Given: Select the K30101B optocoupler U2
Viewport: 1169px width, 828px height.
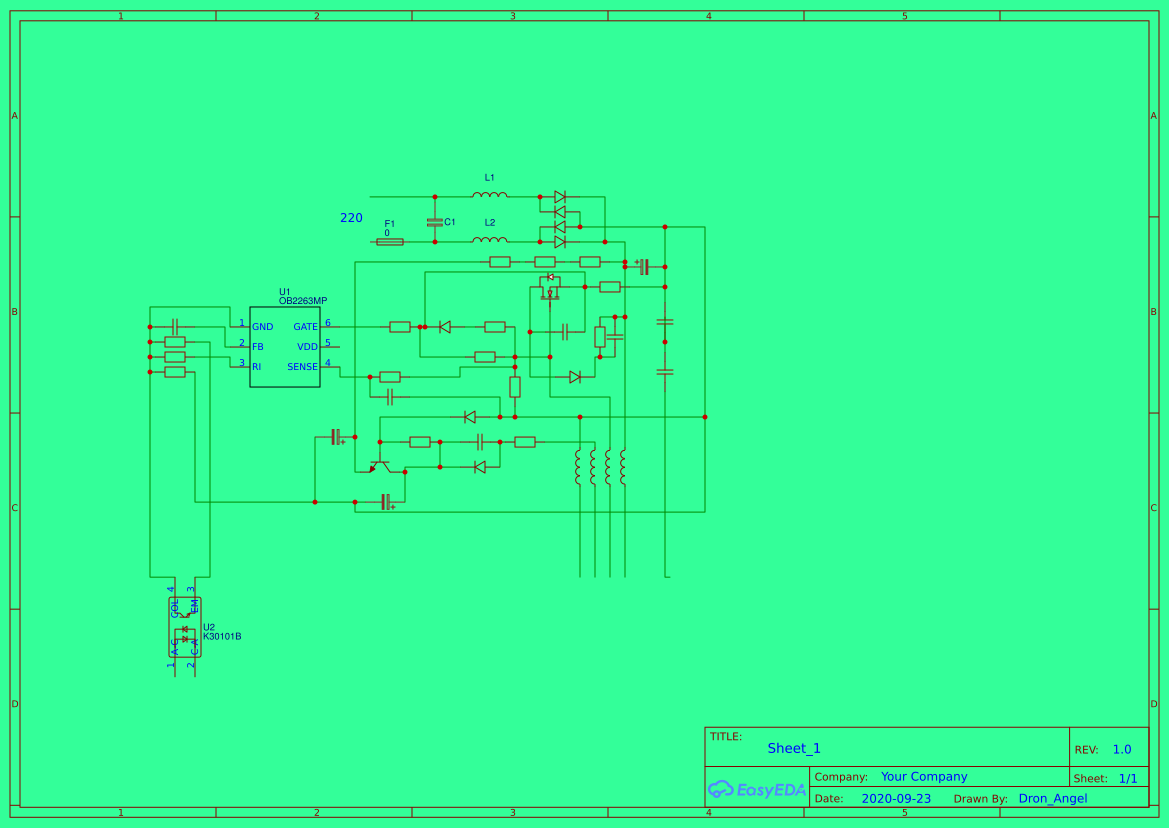Looking at the screenshot, I should (185, 628).
